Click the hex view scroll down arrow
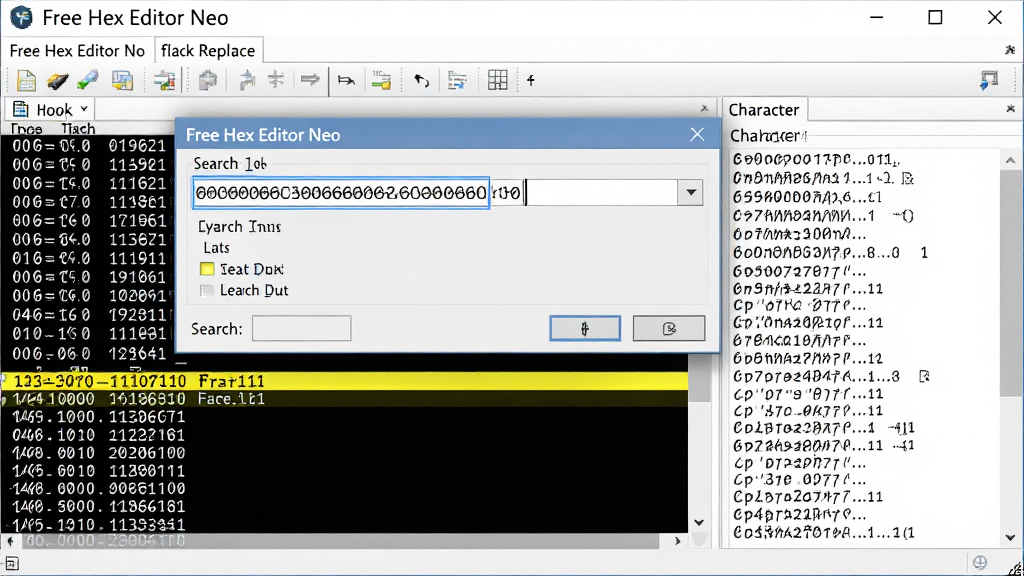1024x576 pixels. [x=699, y=522]
